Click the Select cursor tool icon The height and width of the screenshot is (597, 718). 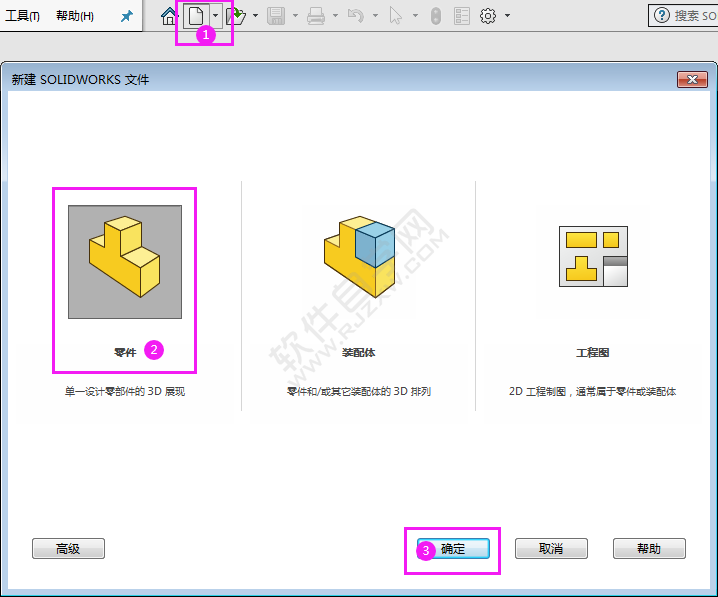click(x=395, y=16)
